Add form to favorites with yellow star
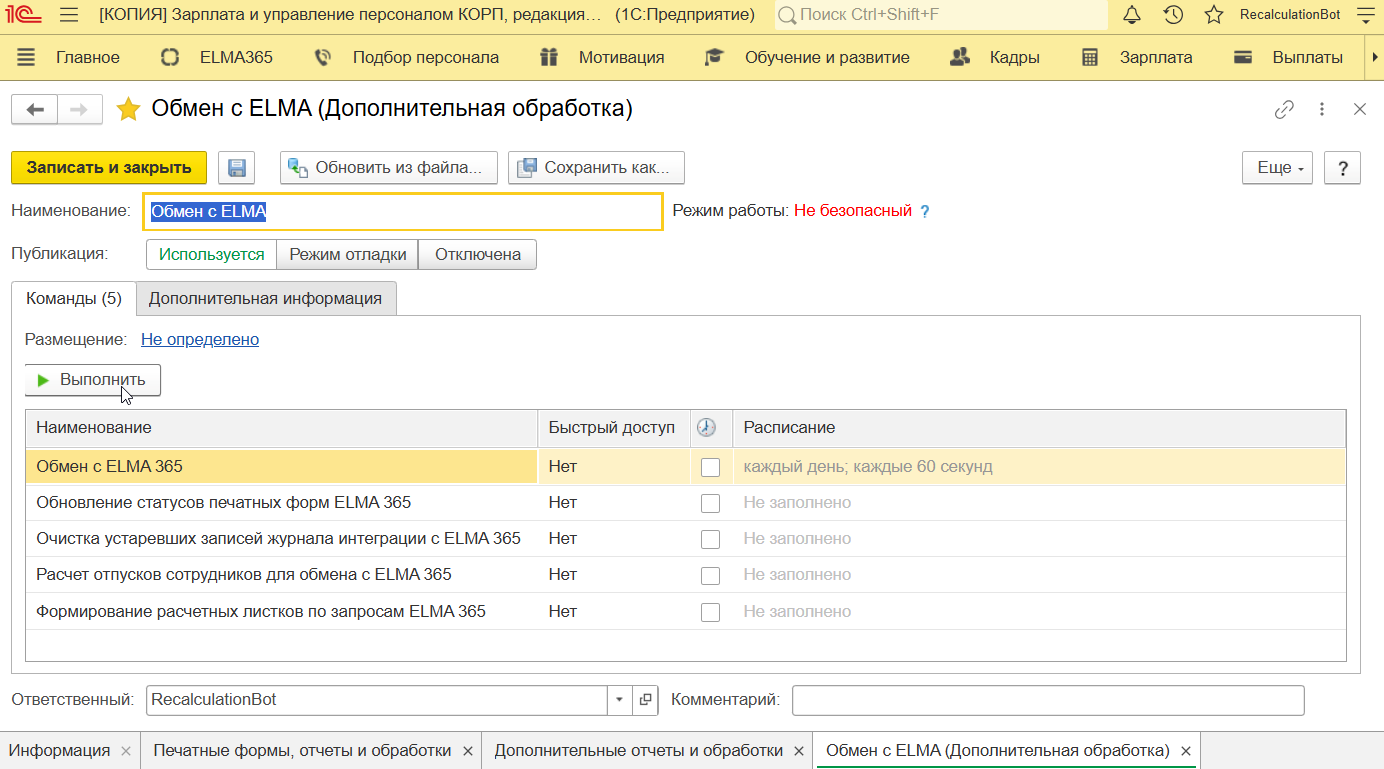This screenshot has width=1384, height=769. [x=128, y=109]
